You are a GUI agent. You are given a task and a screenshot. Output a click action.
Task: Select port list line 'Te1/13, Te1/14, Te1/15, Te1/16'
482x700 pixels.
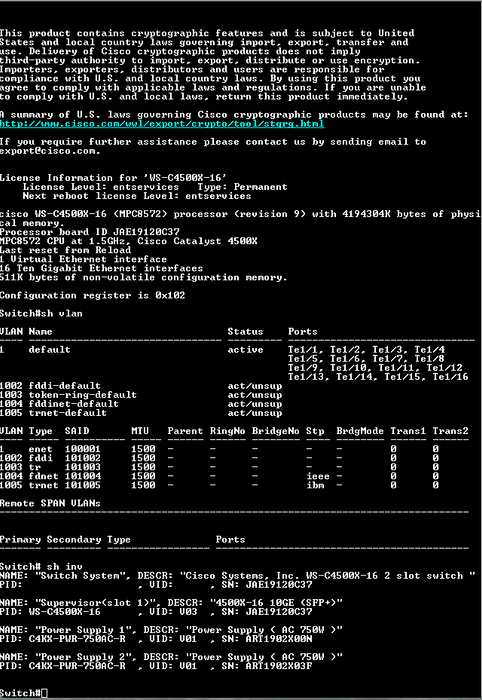(x=378, y=377)
